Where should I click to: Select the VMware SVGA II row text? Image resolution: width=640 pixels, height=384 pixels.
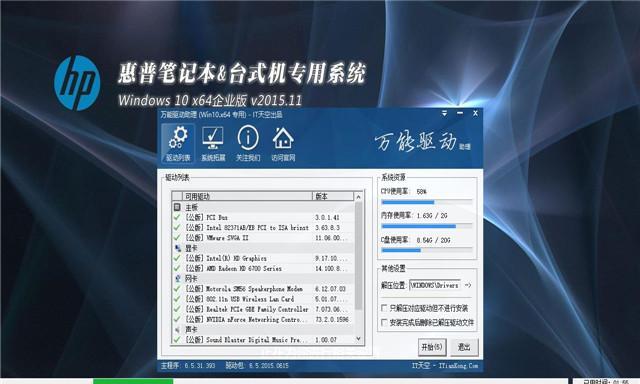pyautogui.click(x=217, y=238)
